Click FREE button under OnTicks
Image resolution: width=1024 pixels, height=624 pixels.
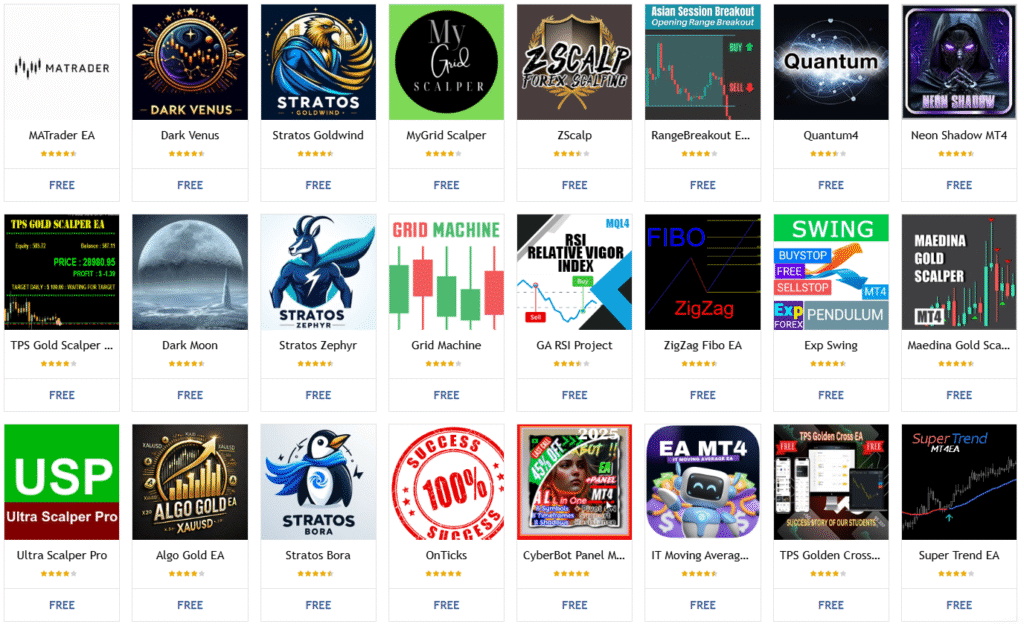click(446, 605)
